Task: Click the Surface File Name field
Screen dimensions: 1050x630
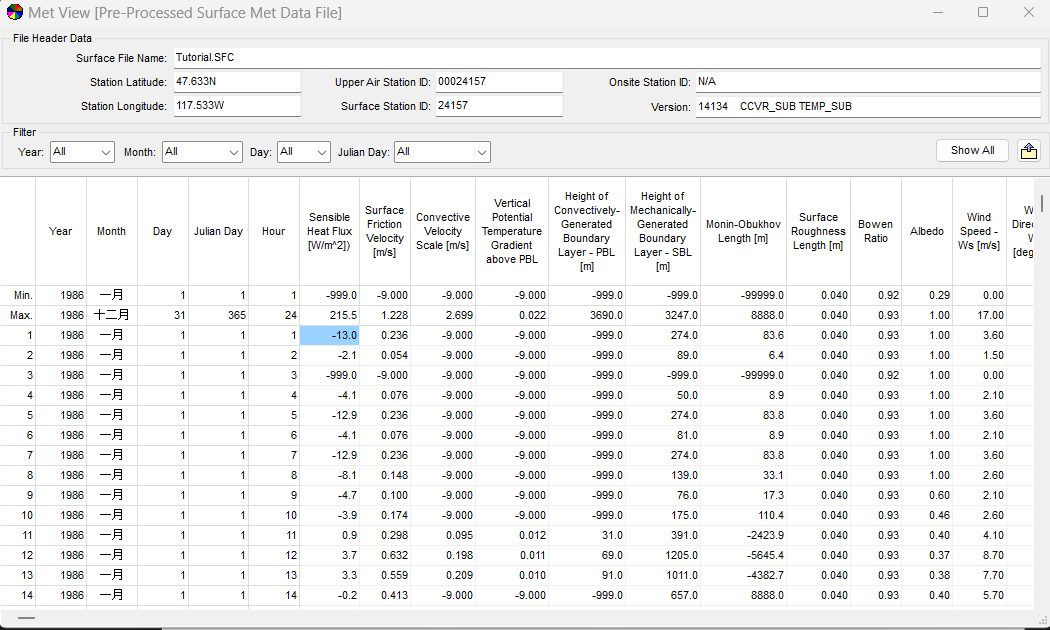Action: [607, 58]
